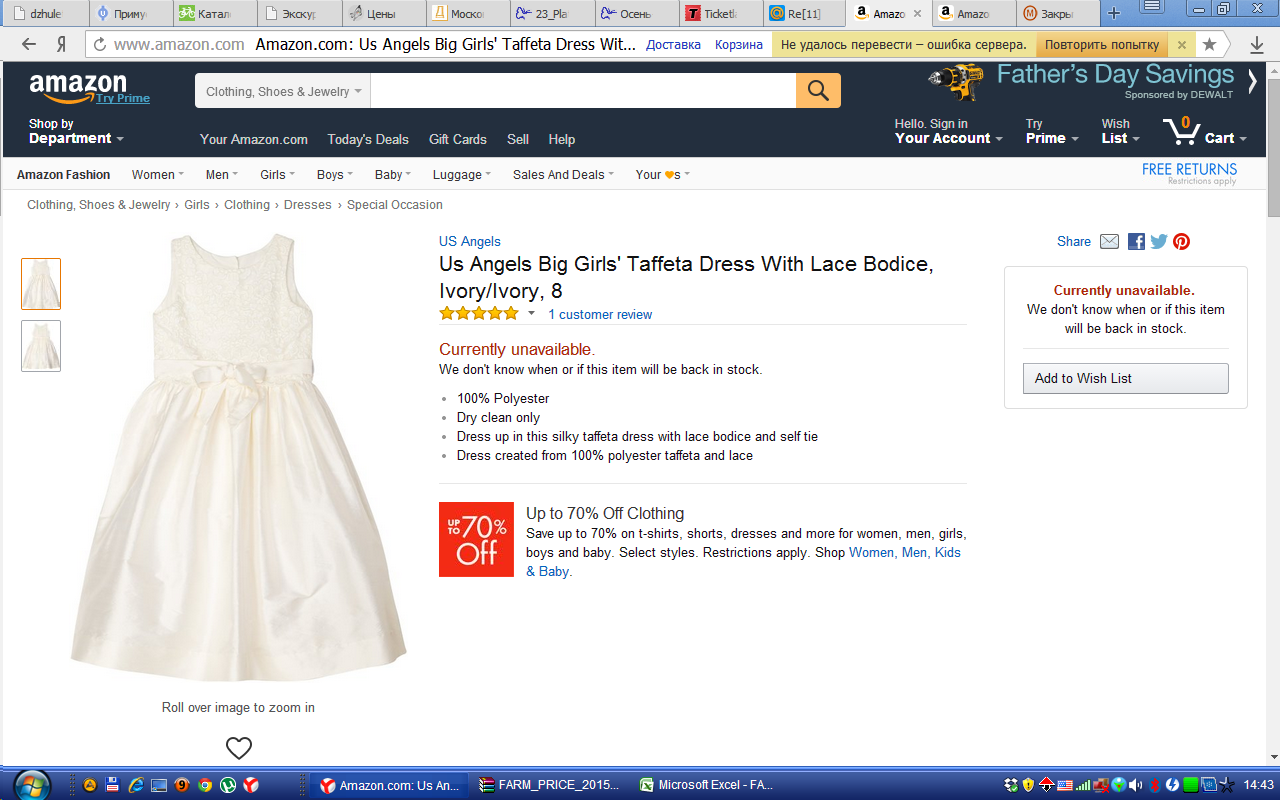
Task: Open the shopping cart icon
Action: pos(1180,131)
